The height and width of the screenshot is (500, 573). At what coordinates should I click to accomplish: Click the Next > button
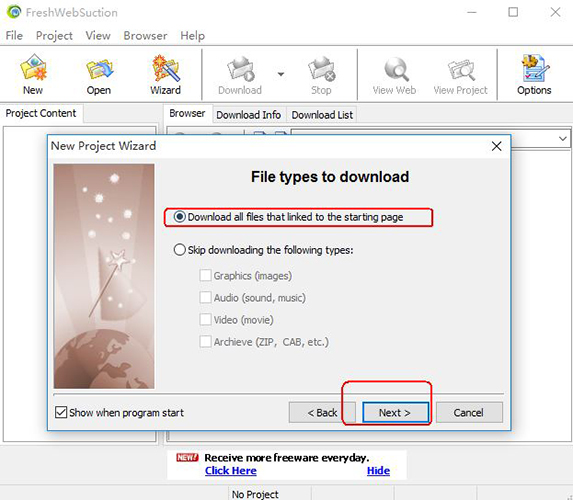point(395,413)
